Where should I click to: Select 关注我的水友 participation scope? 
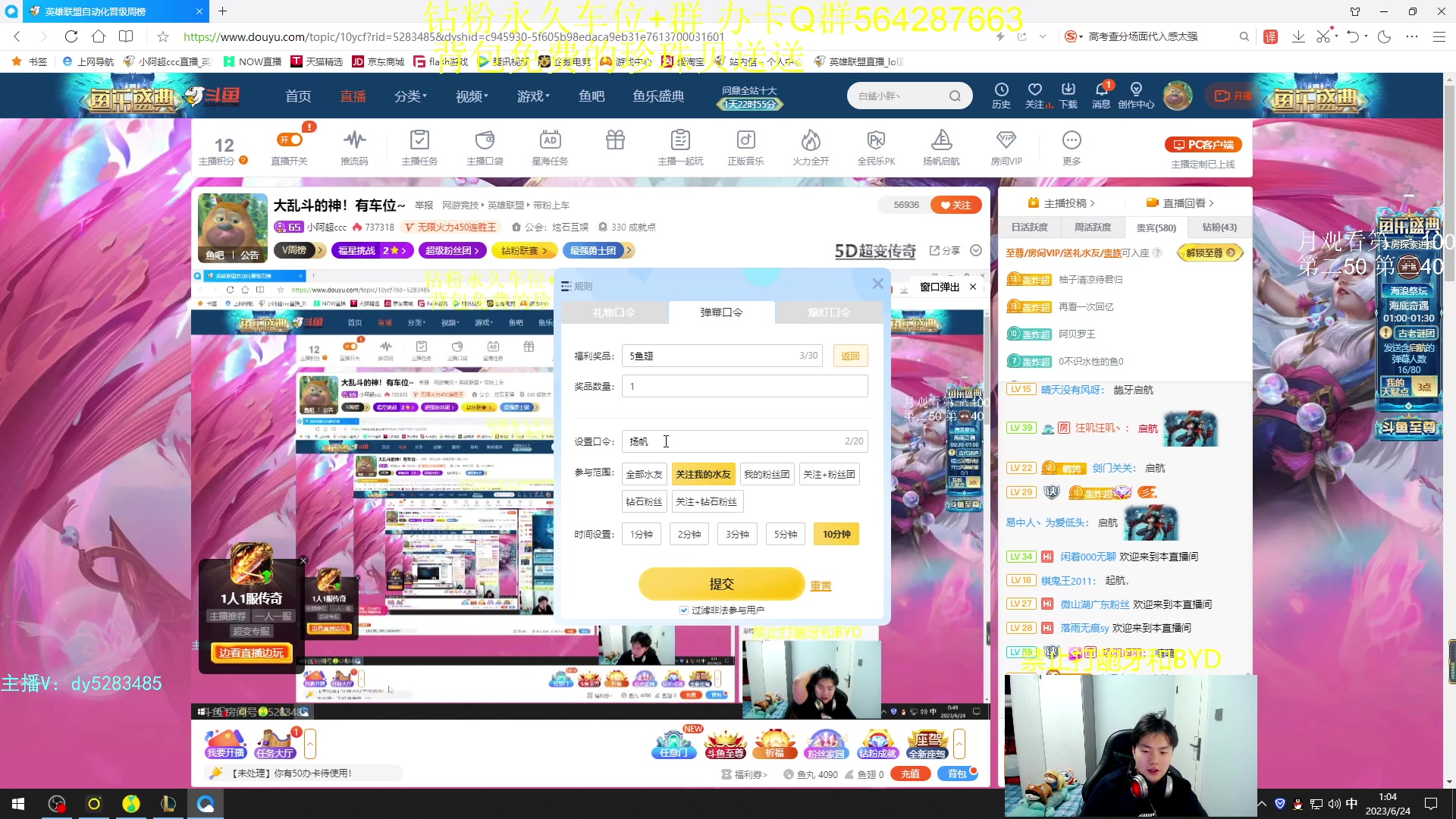click(703, 473)
